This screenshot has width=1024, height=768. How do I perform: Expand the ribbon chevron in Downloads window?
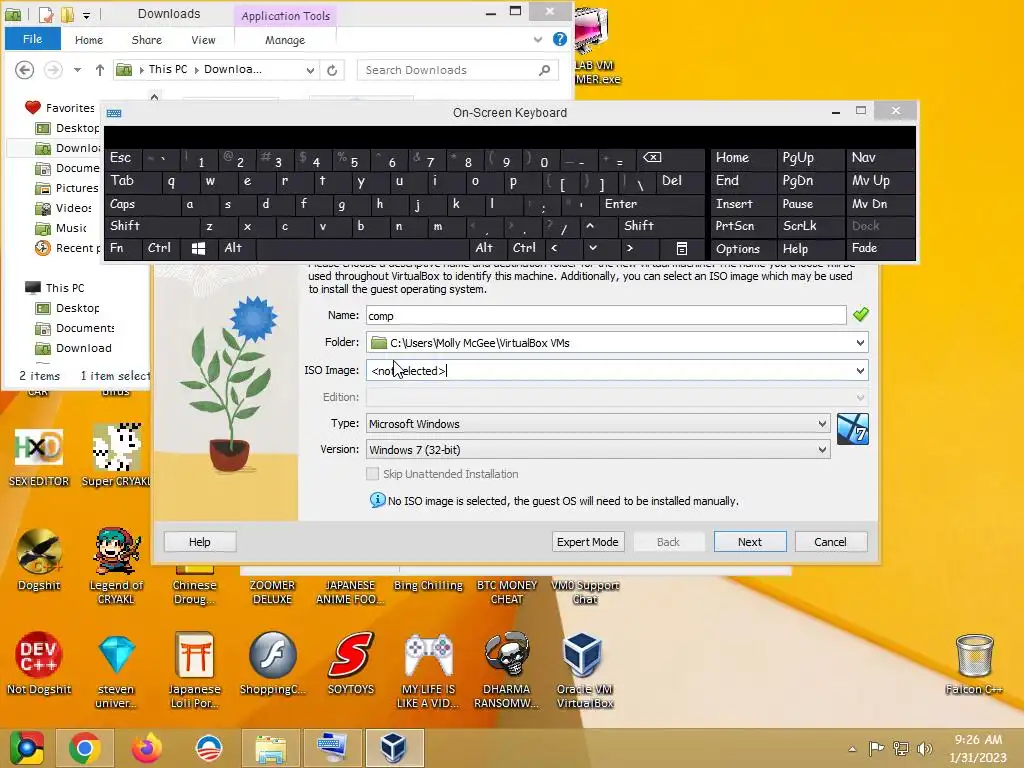537,39
